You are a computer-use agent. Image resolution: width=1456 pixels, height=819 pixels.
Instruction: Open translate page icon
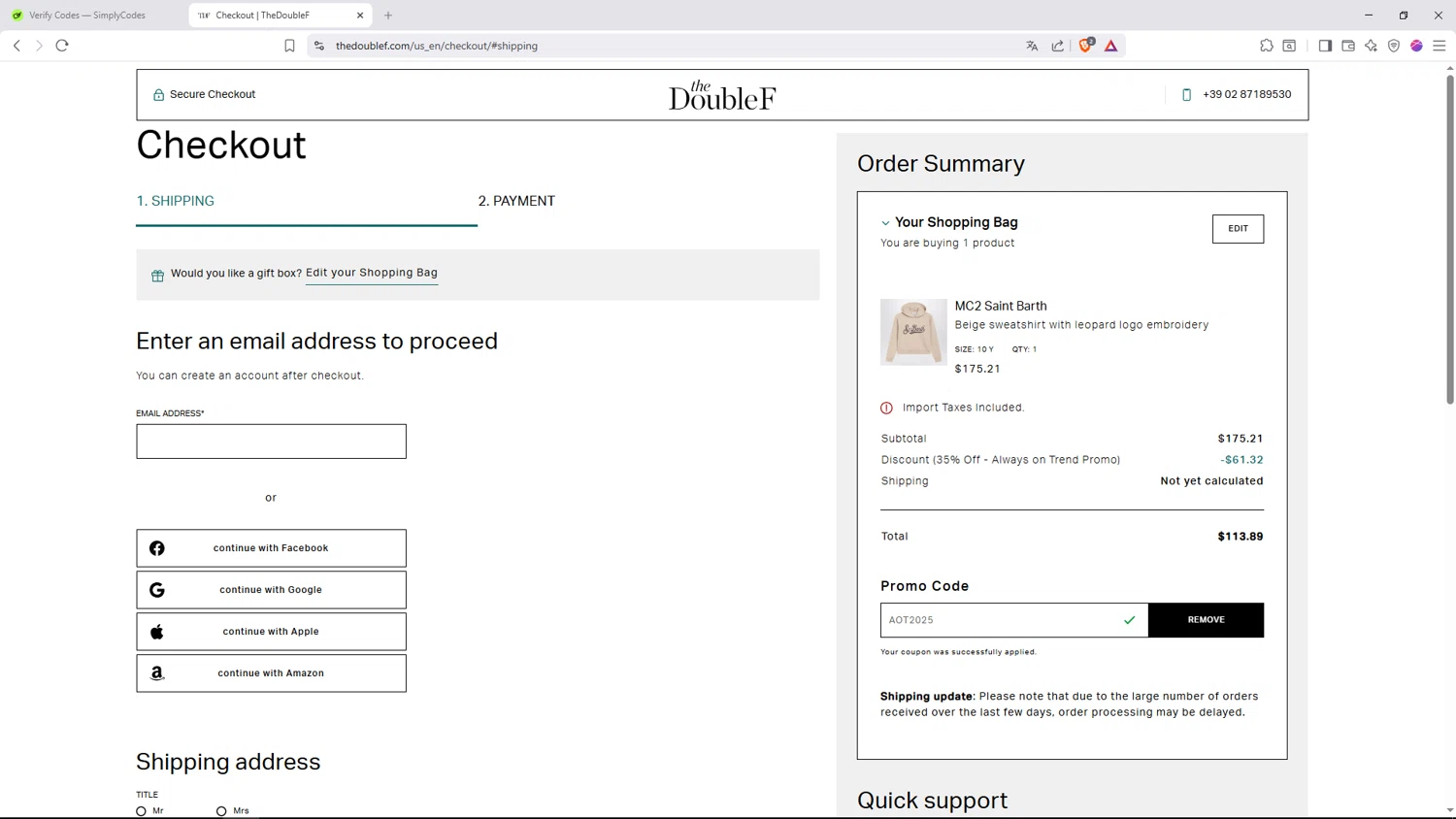pyautogui.click(x=1032, y=46)
